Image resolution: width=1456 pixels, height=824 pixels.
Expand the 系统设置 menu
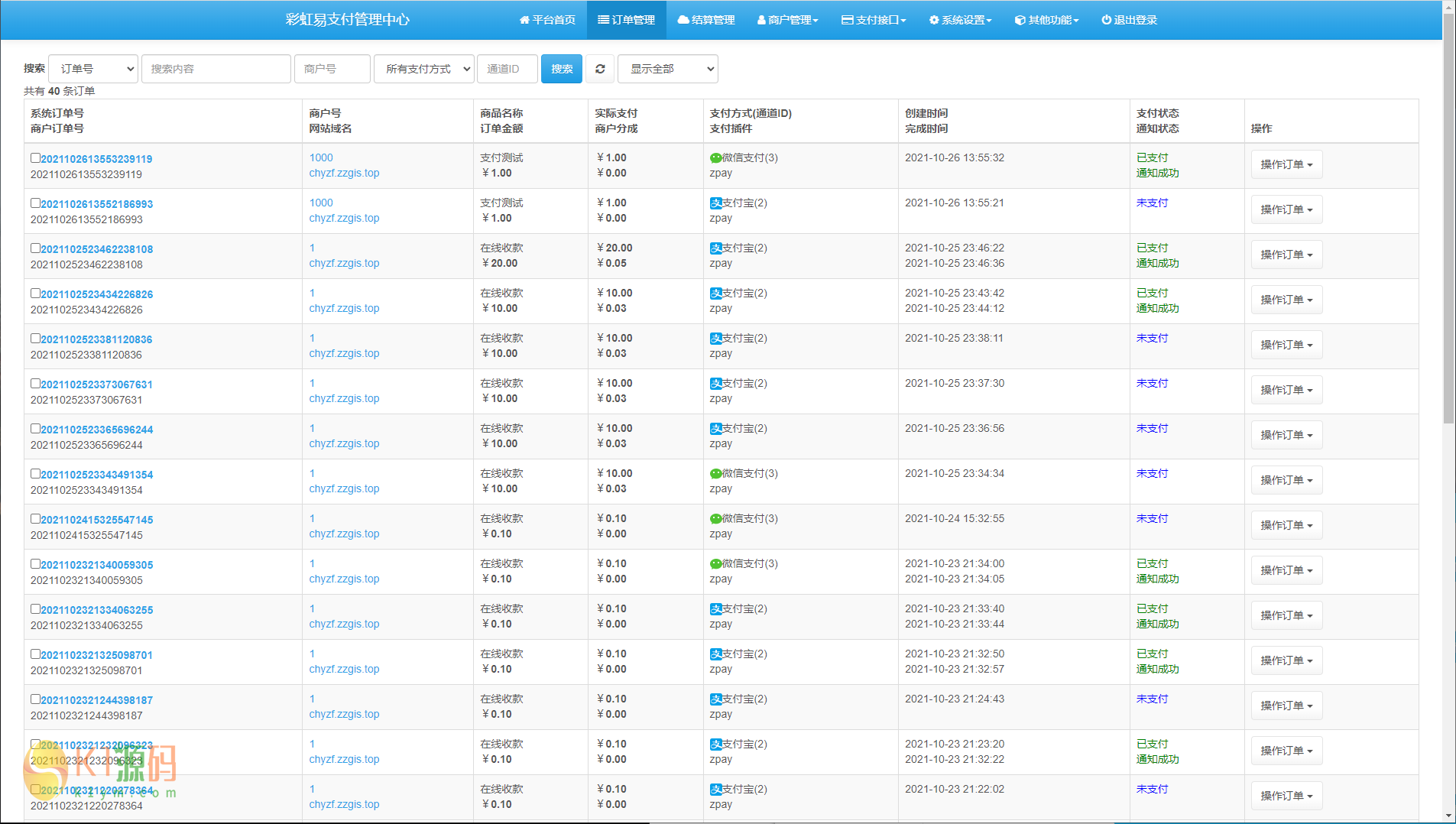tap(961, 20)
